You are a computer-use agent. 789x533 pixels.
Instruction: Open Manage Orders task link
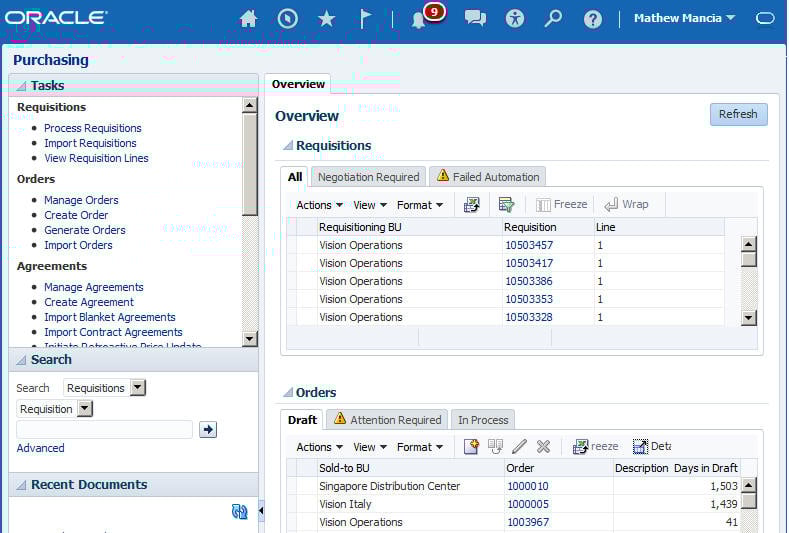81,200
